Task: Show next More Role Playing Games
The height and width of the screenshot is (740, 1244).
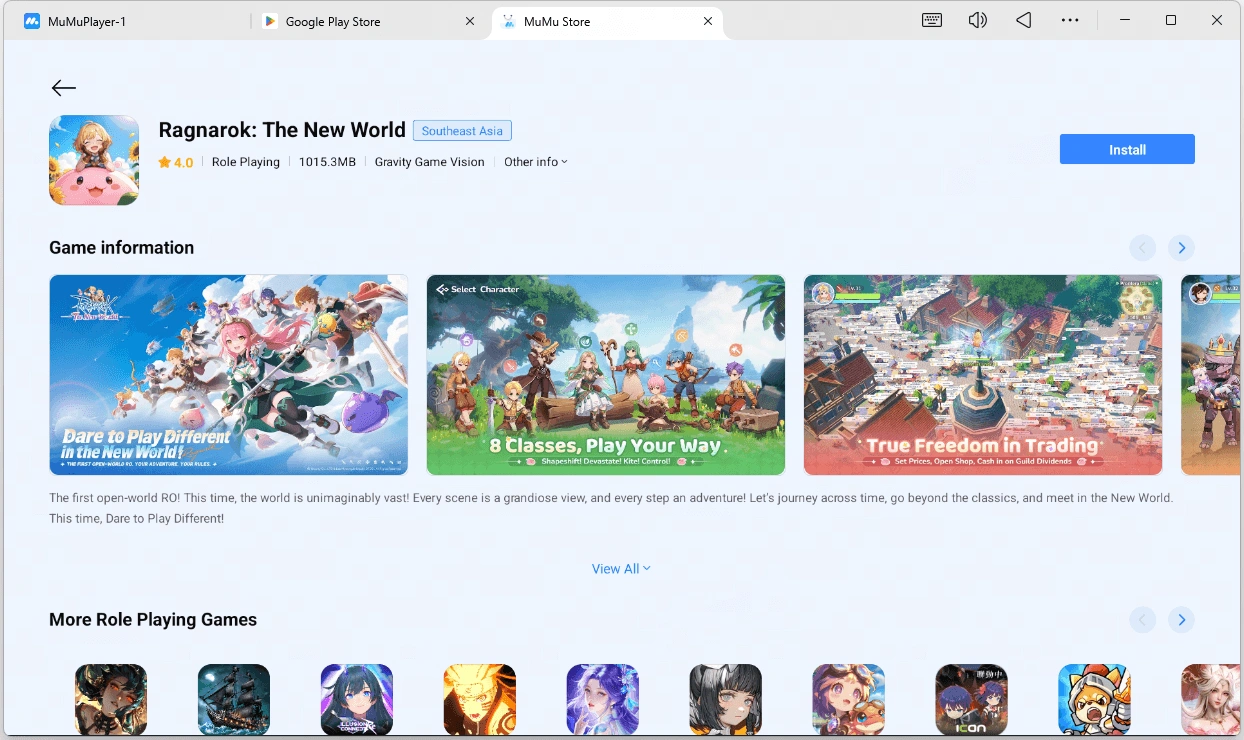Action: click(1181, 620)
